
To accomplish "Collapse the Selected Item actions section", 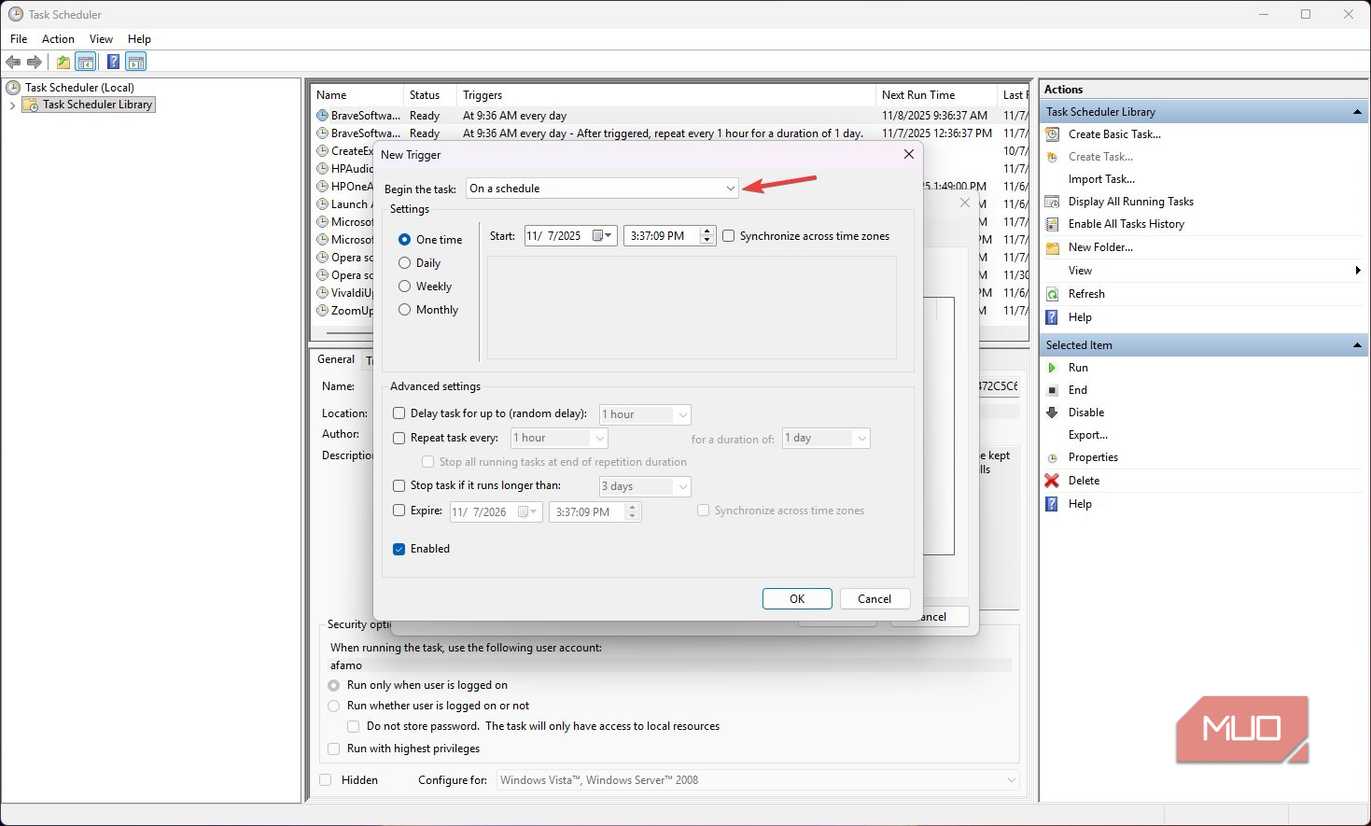I will (x=1357, y=345).
